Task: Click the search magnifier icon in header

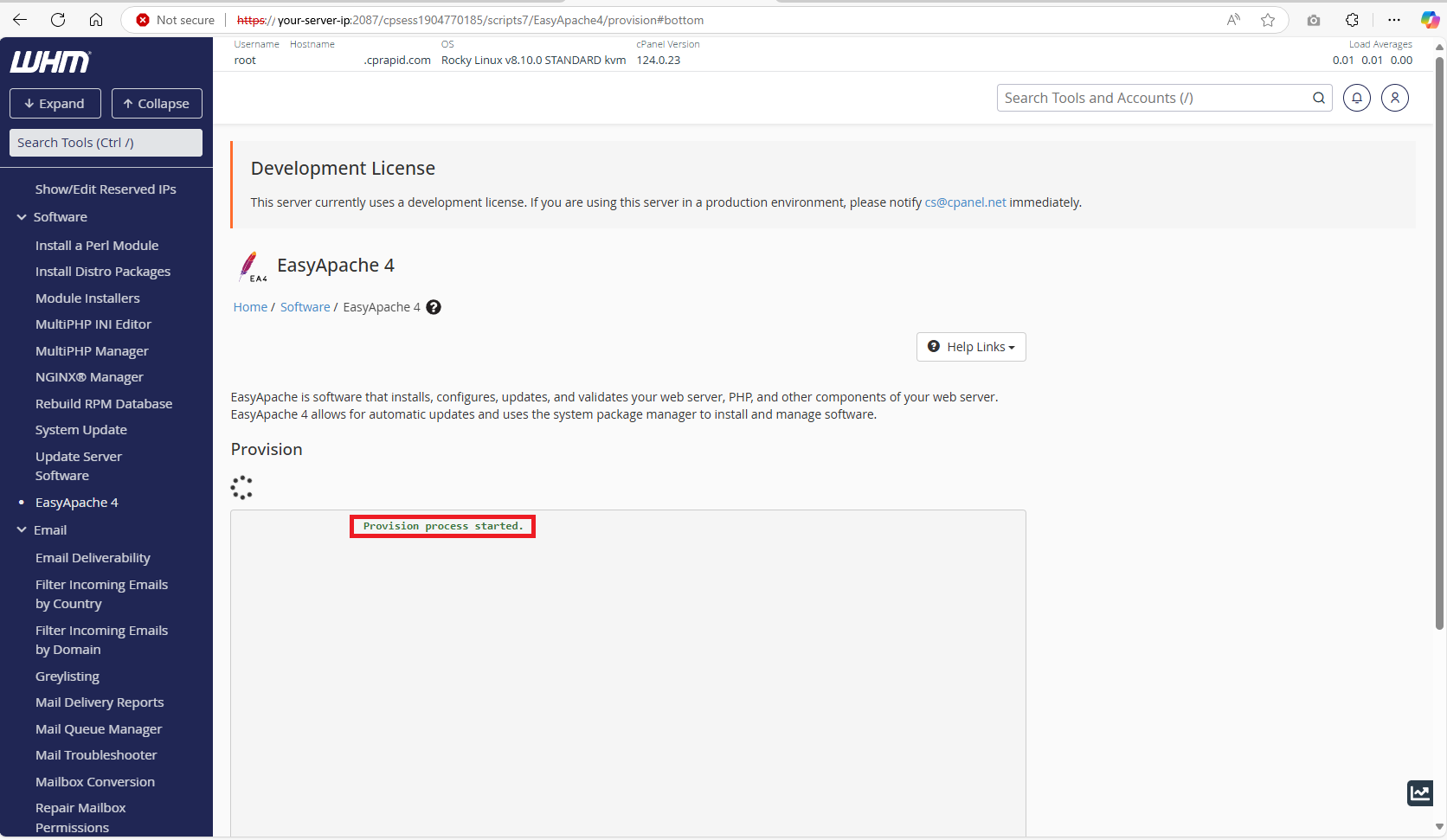Action: 1318,99
